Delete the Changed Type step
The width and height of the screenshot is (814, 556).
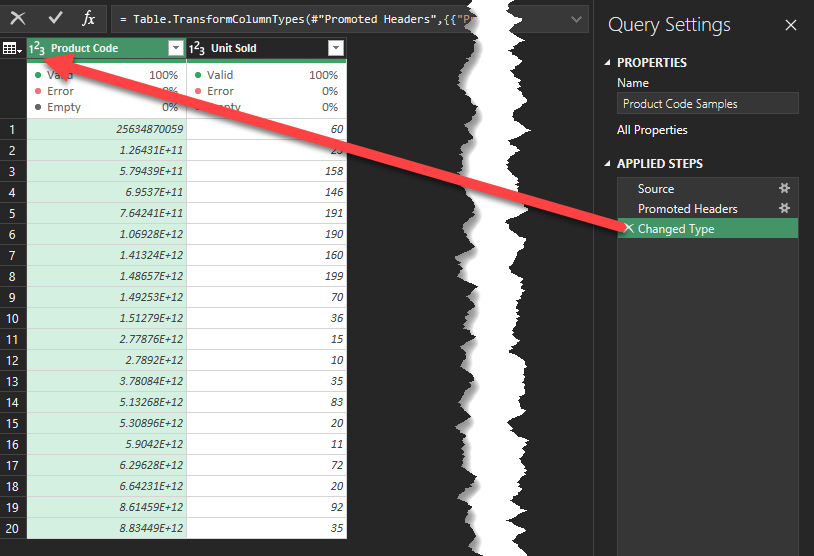tap(628, 228)
